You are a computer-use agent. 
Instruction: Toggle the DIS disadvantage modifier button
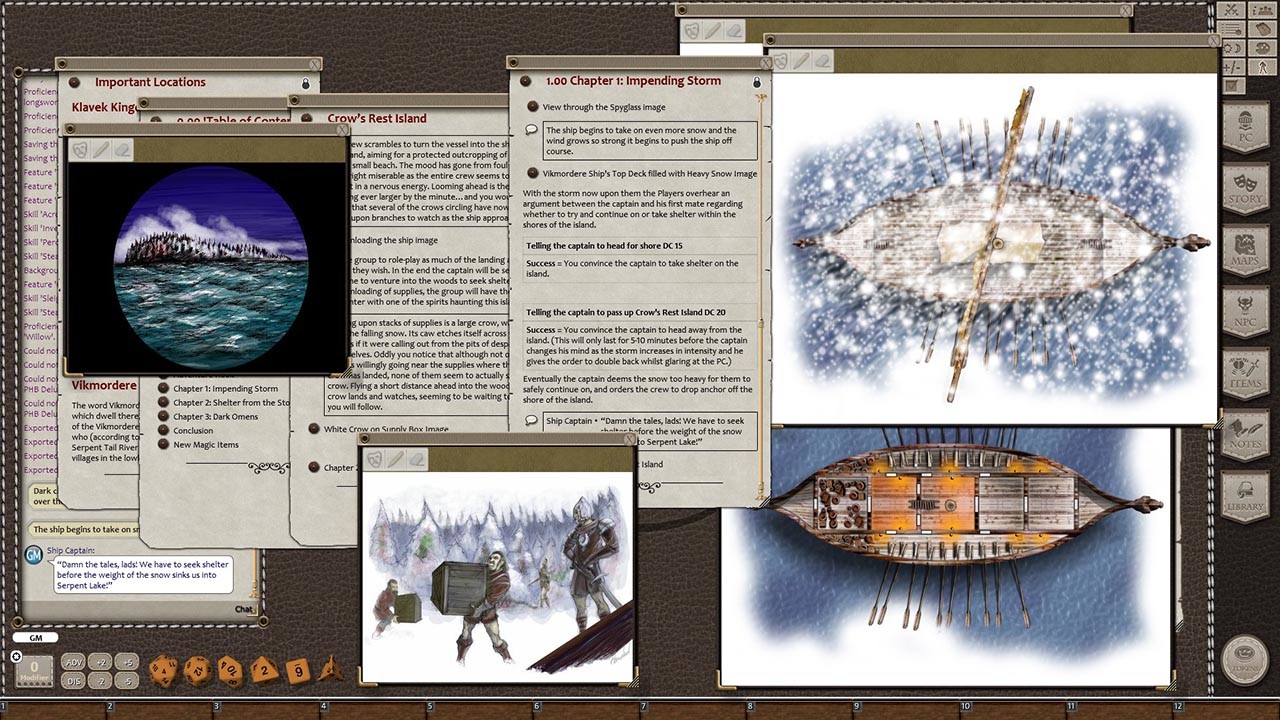(x=73, y=681)
